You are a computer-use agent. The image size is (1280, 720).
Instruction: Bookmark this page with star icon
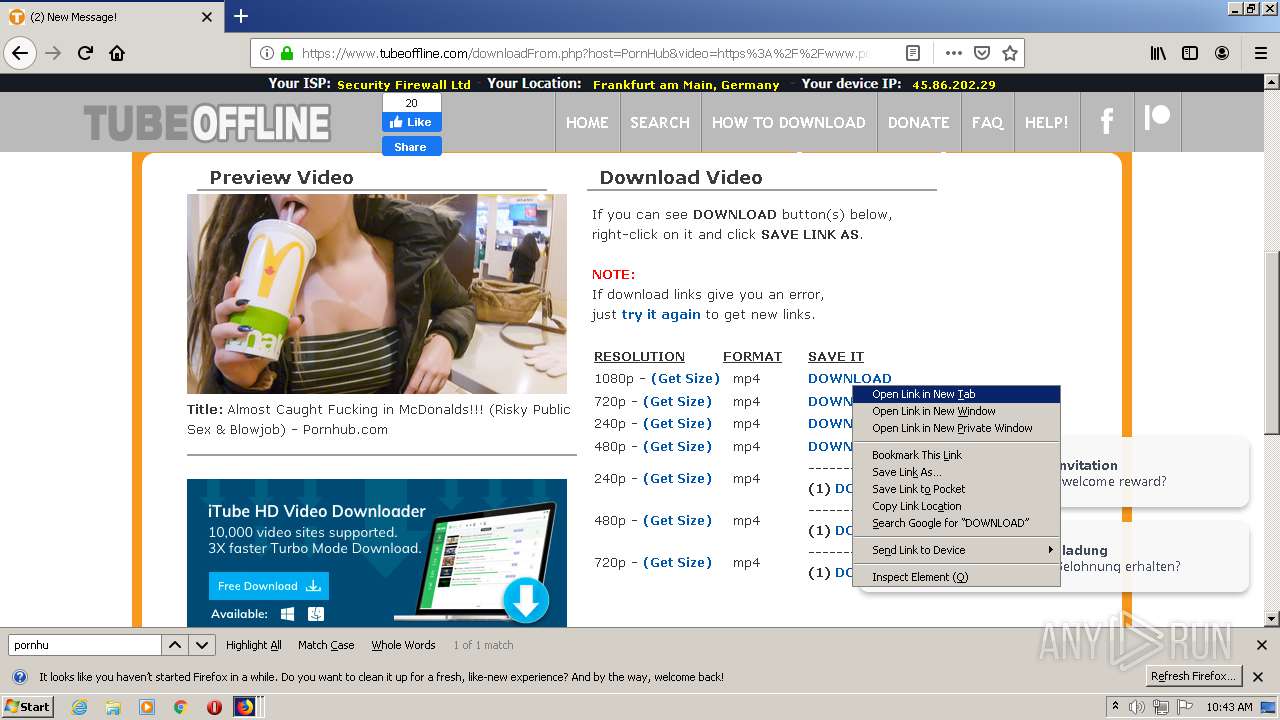coord(1010,53)
